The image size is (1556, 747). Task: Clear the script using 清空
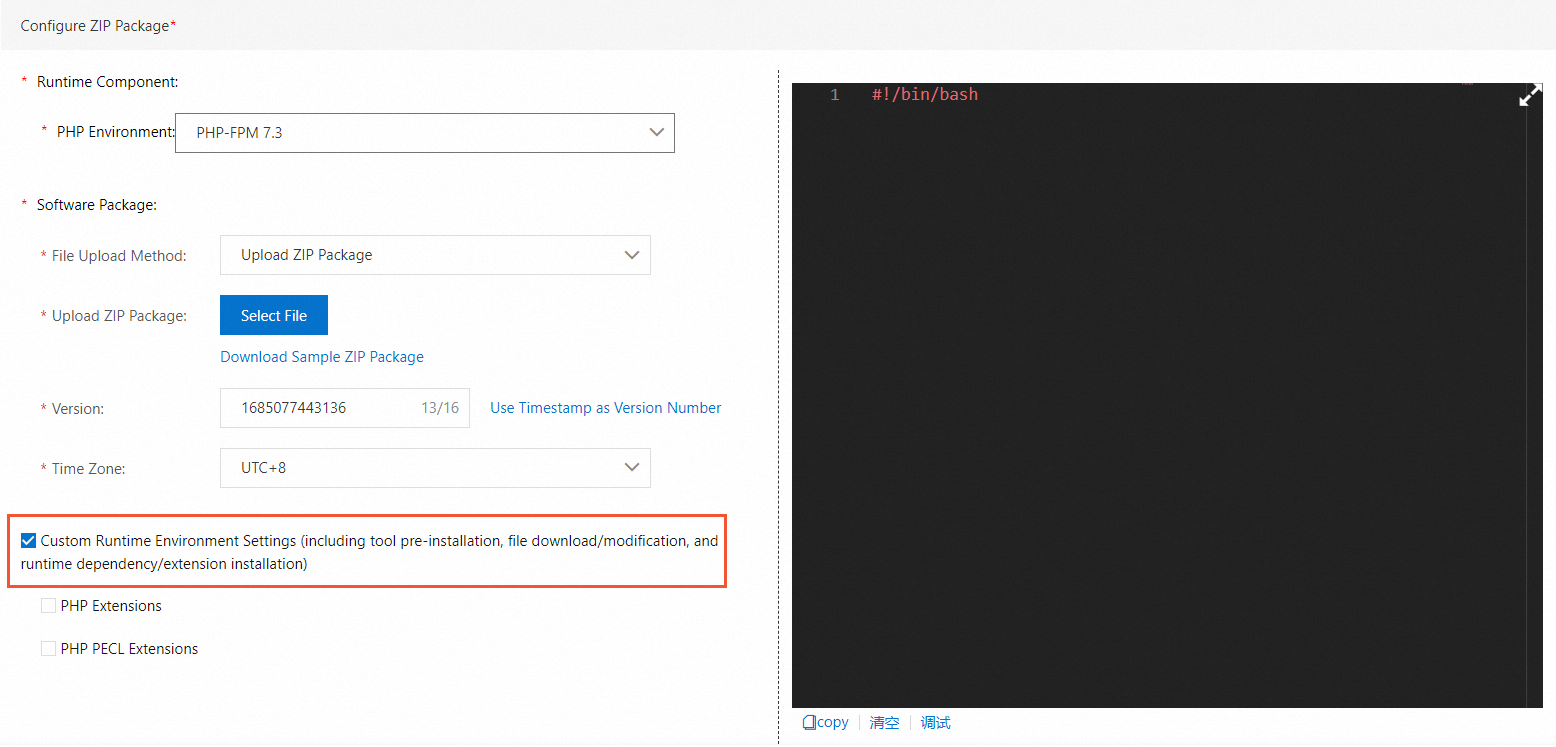point(884,722)
